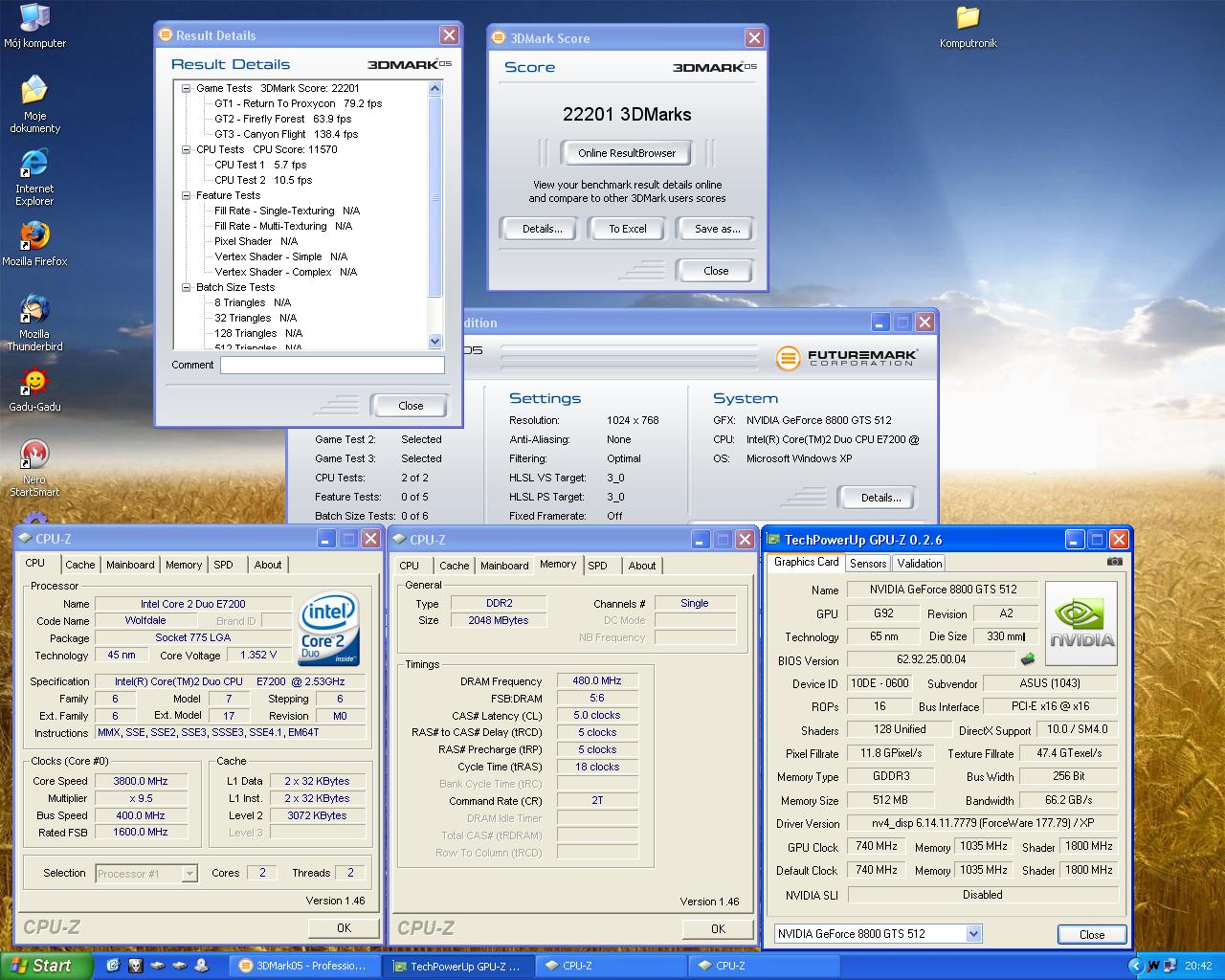Collapse the Game Tests tree node
Viewport: 1225px width, 980px height.
(187, 88)
